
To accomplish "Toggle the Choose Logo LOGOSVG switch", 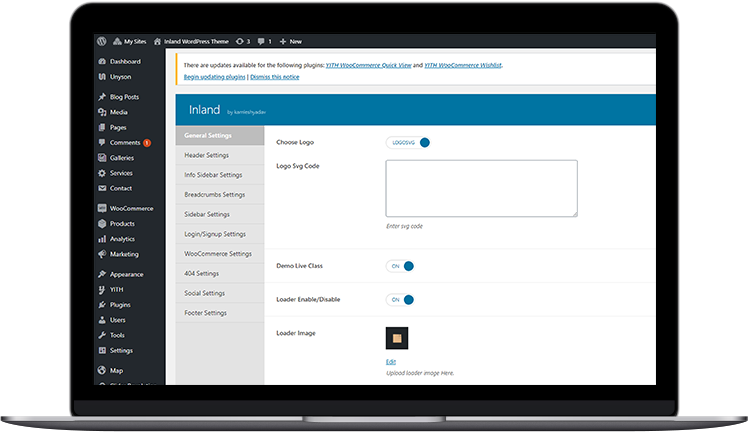I will point(408,143).
